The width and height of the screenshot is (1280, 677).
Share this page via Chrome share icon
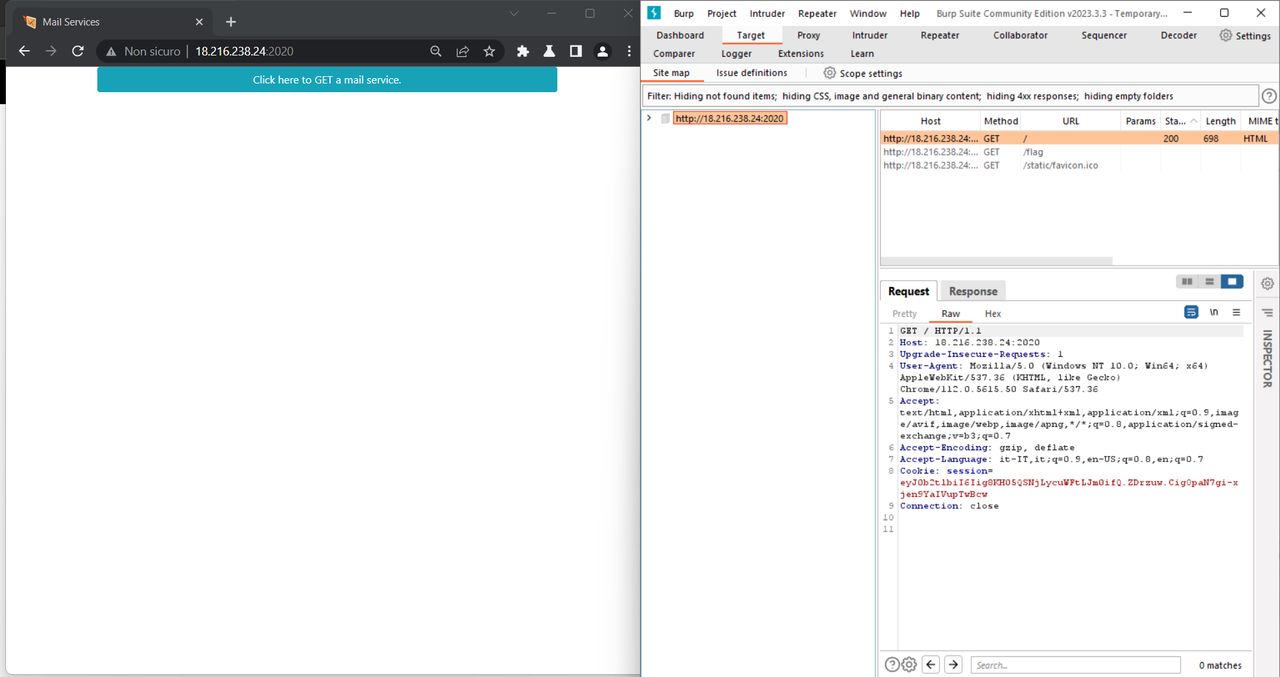(x=462, y=51)
